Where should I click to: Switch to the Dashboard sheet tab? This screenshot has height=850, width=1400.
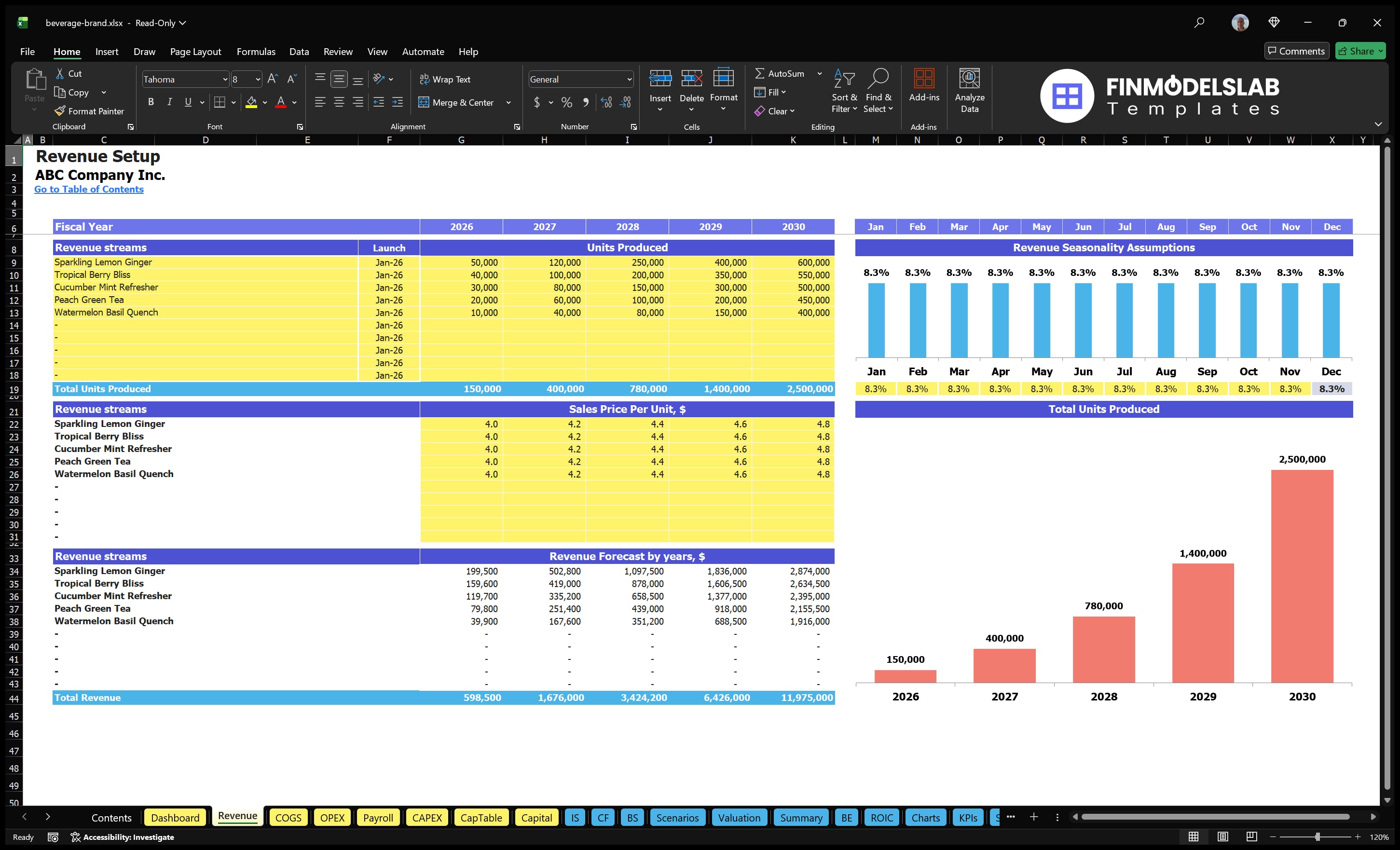tap(175, 818)
